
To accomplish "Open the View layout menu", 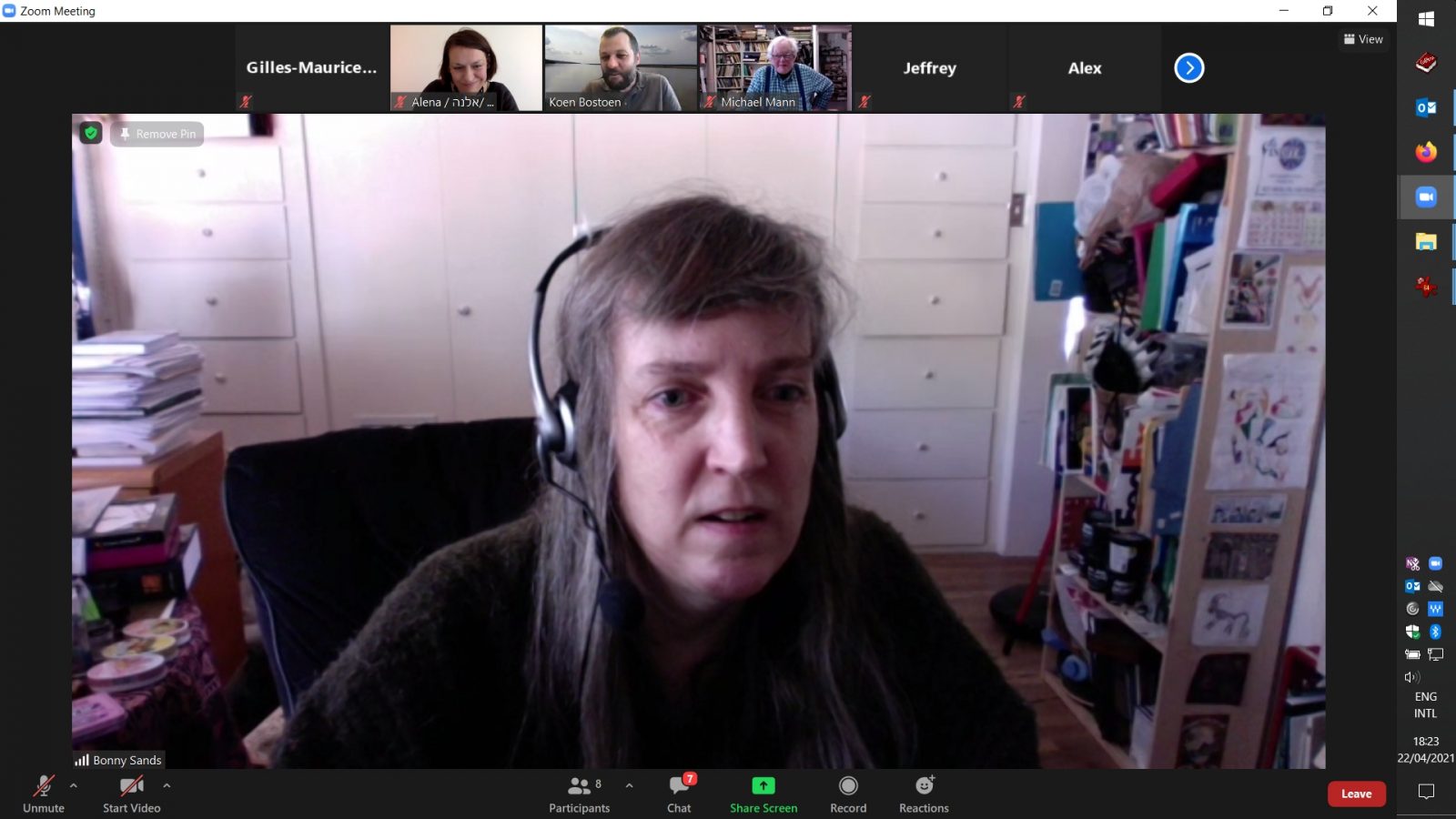I will (x=1362, y=39).
